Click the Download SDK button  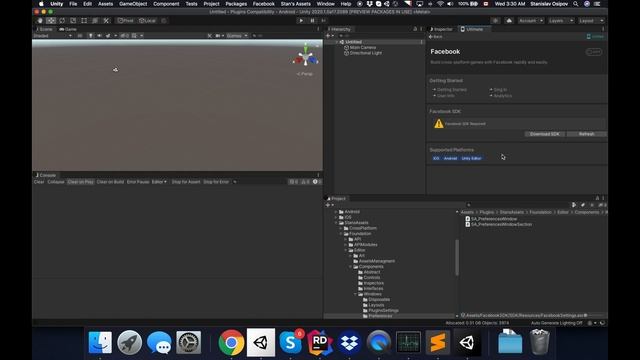[544, 134]
